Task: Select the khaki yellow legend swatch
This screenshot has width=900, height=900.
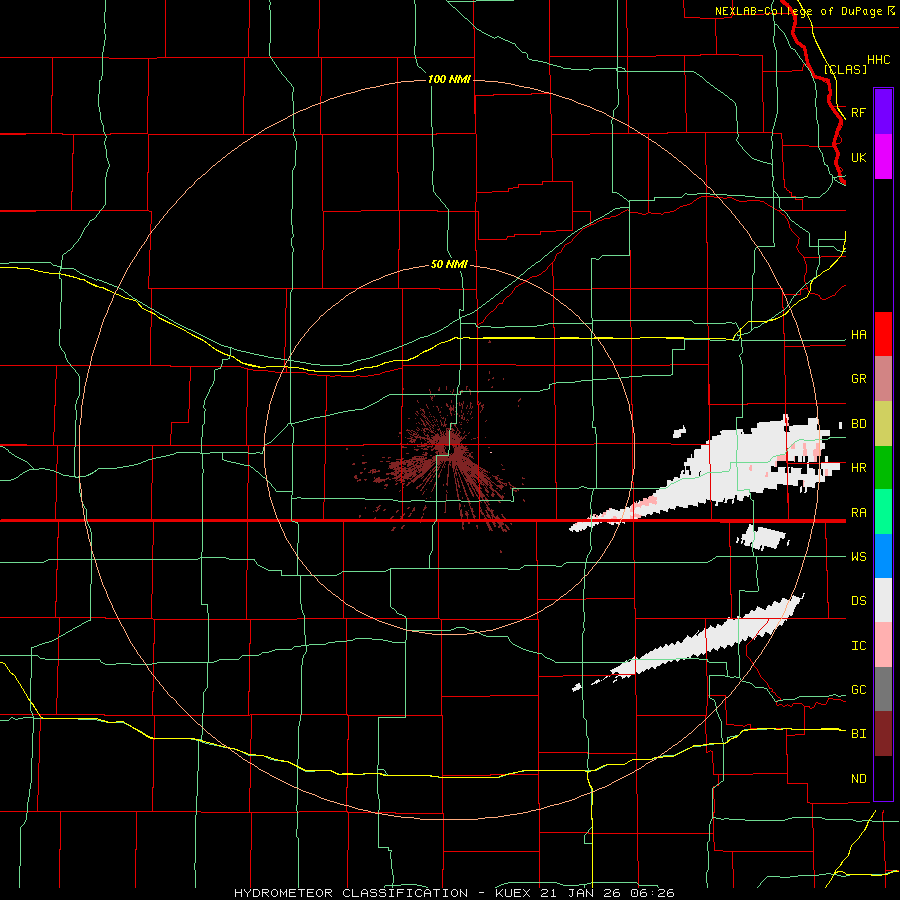Action: click(x=883, y=424)
